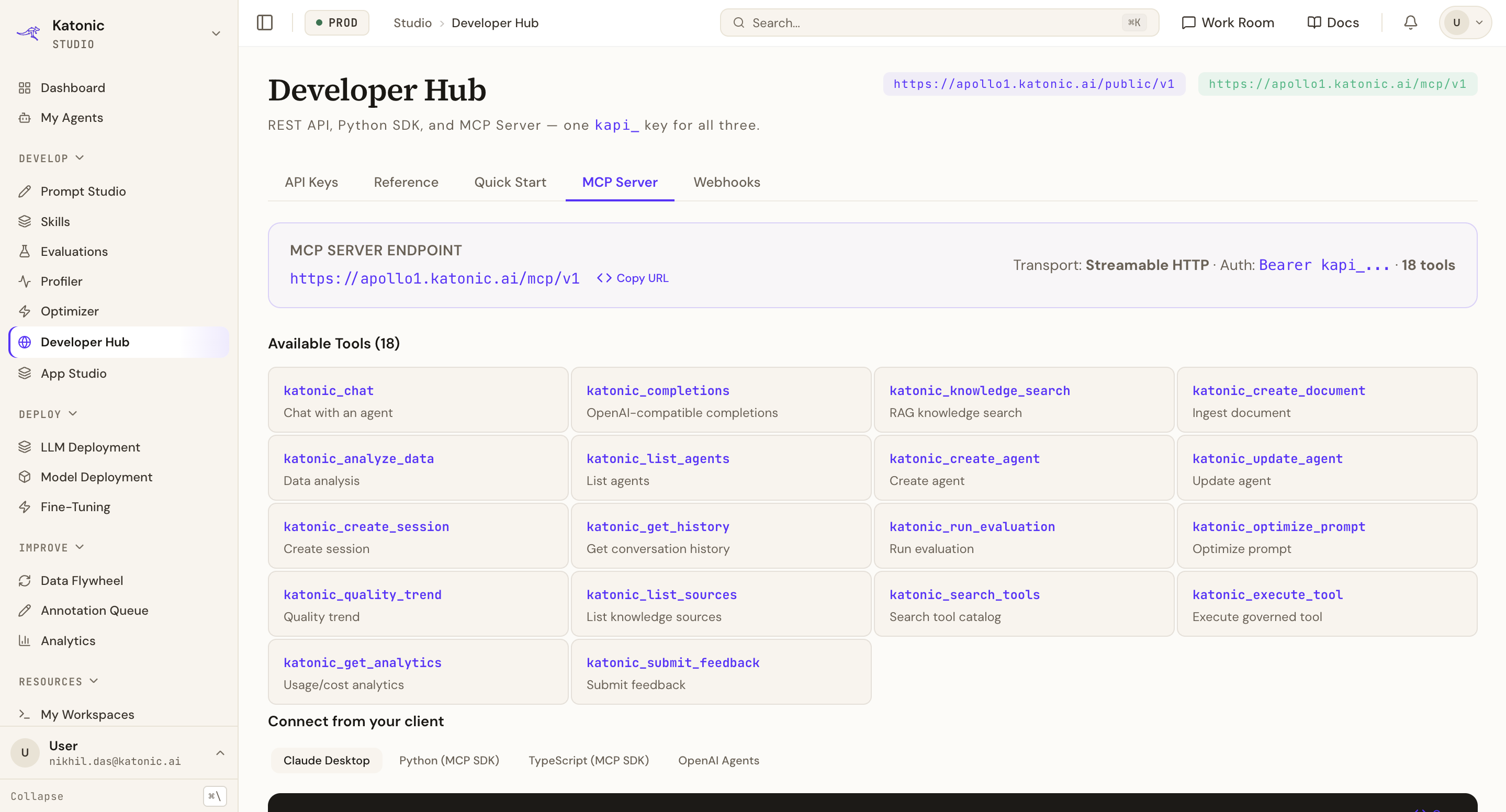This screenshot has width=1506, height=812.
Task: Select the TypeScript (MCP SDK) client tab
Action: pyautogui.click(x=589, y=761)
